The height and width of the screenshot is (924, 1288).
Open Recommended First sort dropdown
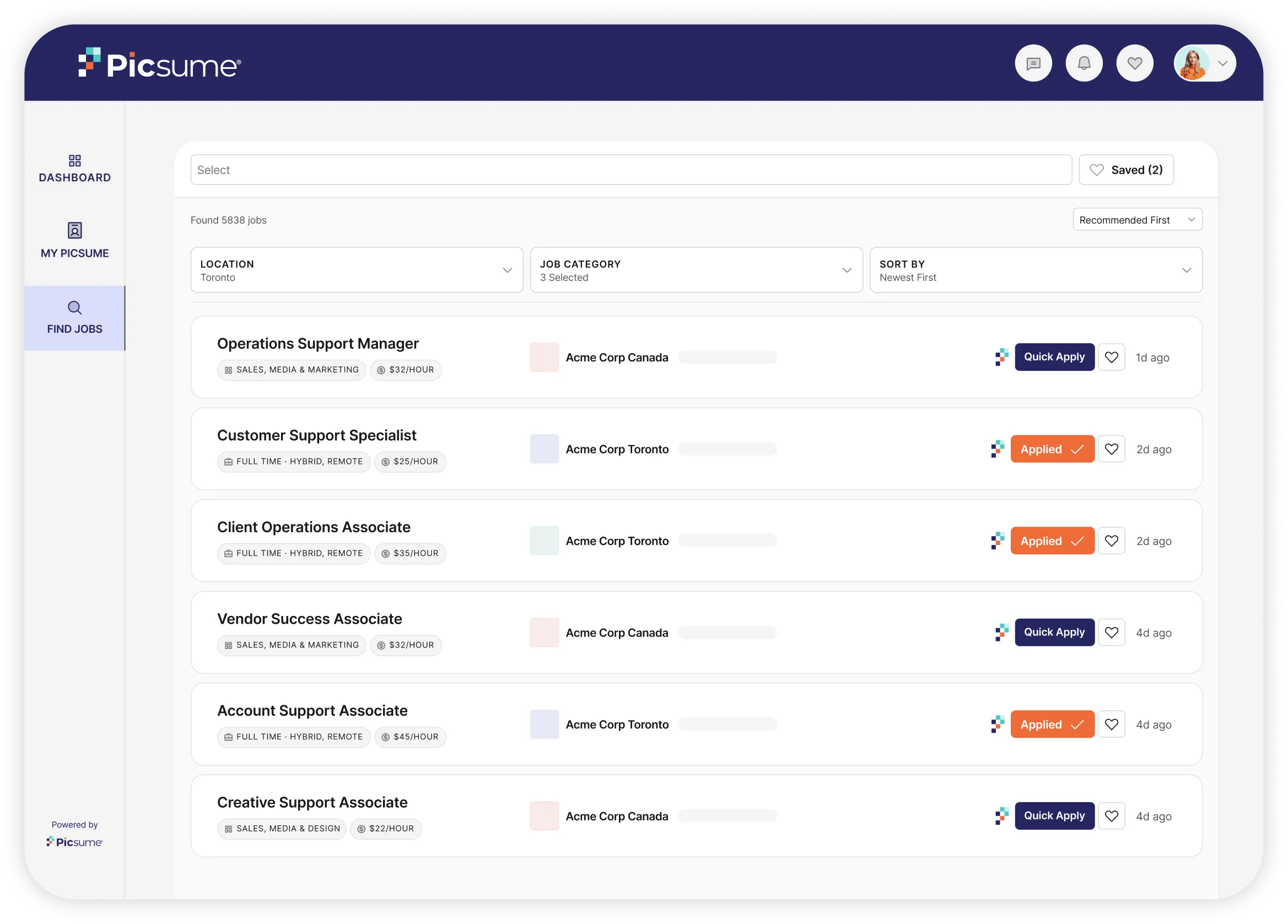[x=1137, y=220]
